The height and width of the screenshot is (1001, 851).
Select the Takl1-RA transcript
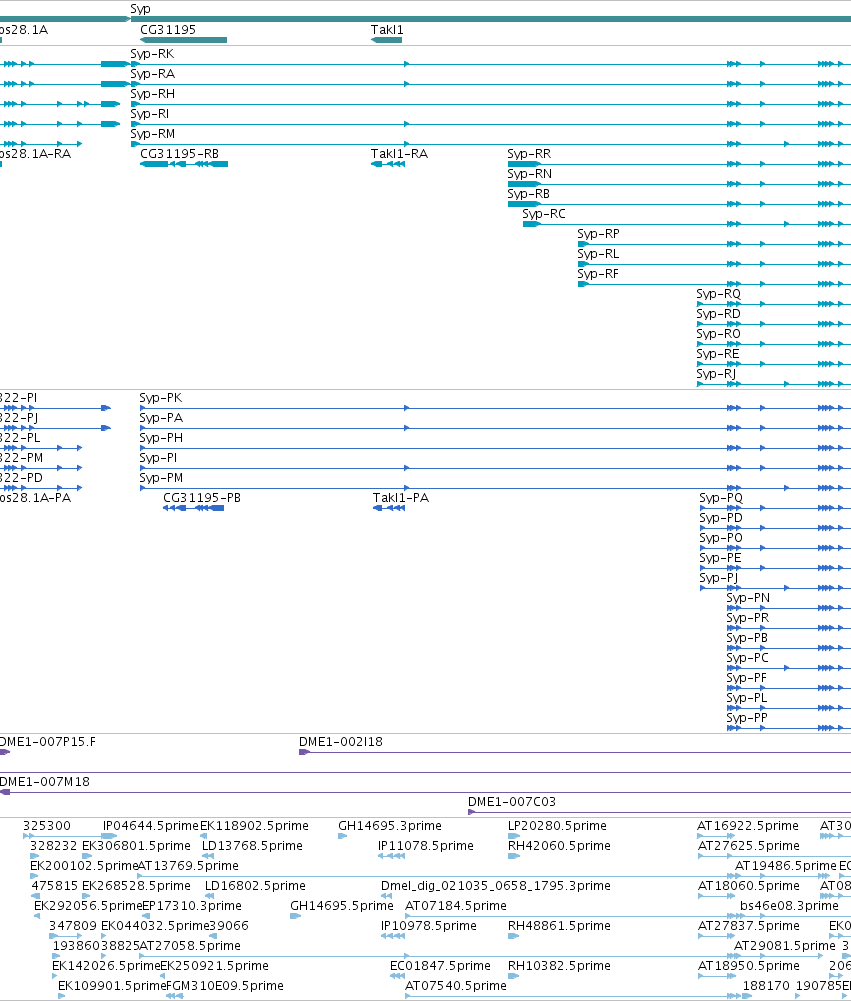(x=388, y=164)
